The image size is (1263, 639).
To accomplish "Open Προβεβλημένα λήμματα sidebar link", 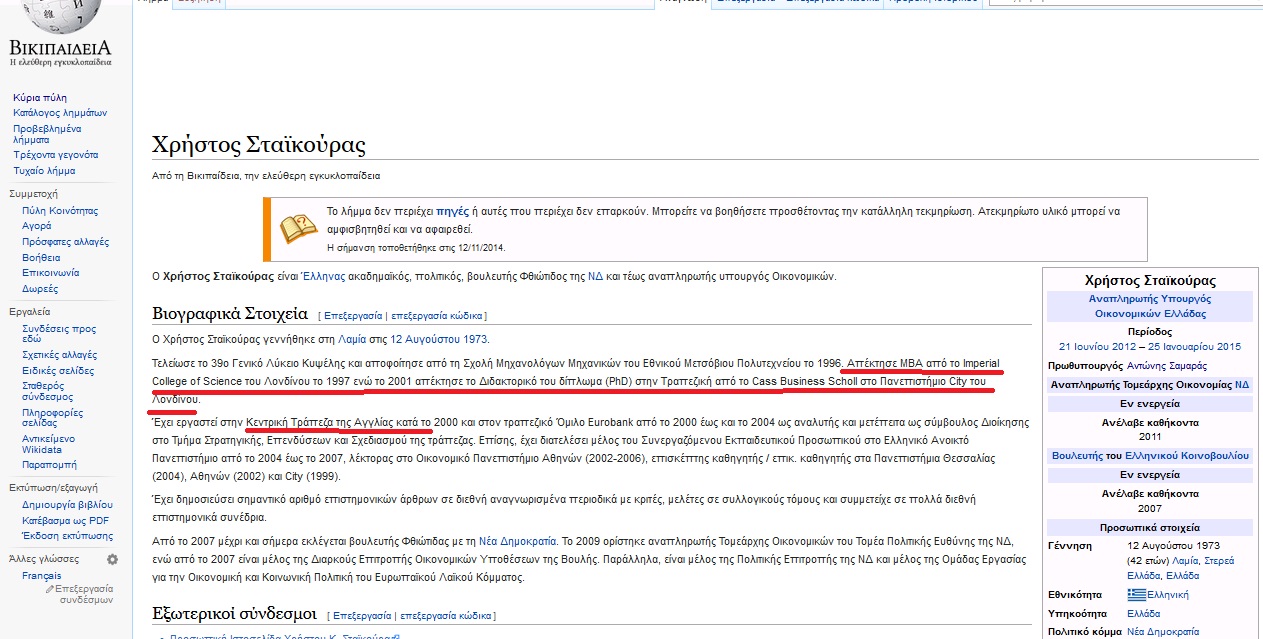I will point(47,134).
